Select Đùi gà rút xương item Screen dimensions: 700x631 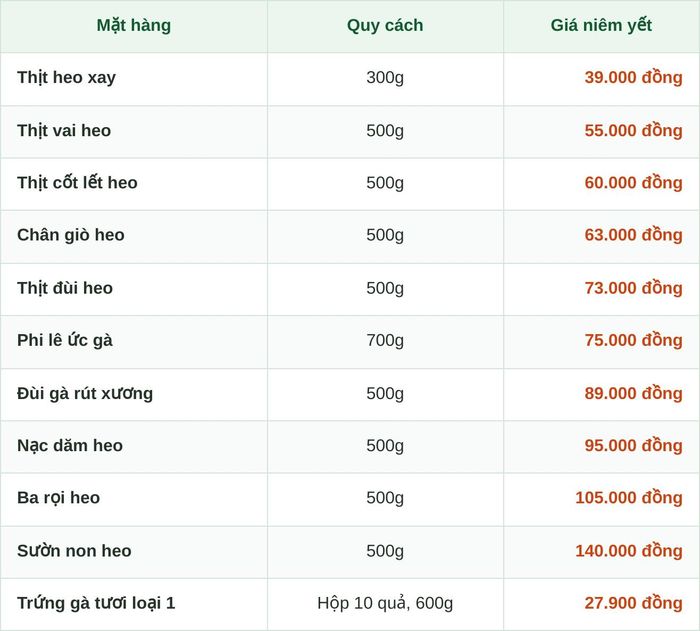tap(85, 393)
